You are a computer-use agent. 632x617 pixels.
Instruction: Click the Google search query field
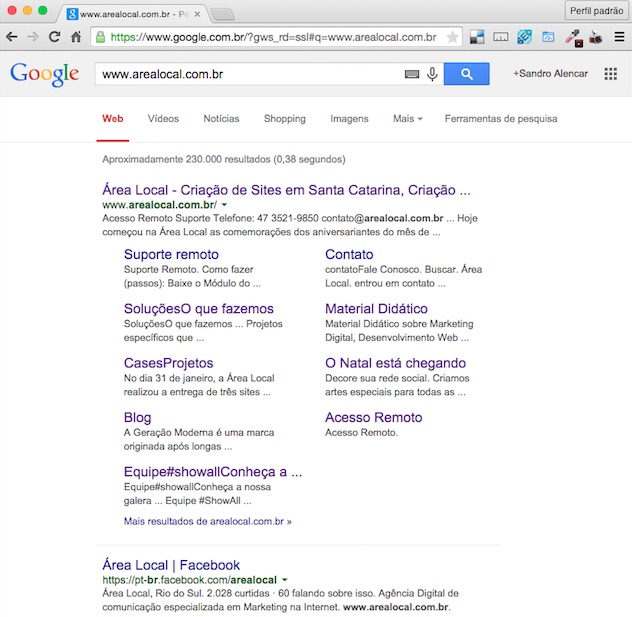click(250, 74)
